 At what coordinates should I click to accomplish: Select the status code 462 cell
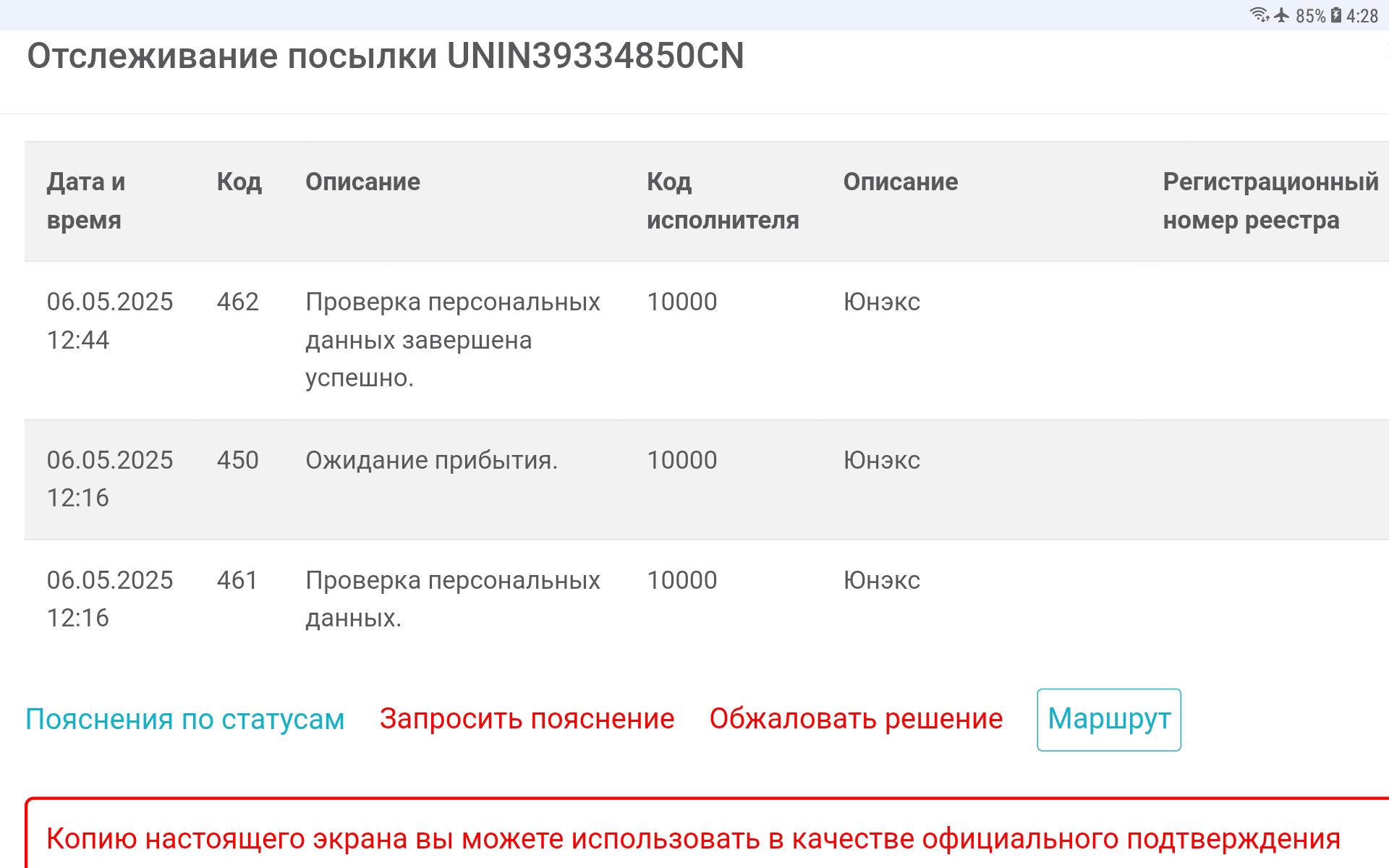click(237, 302)
